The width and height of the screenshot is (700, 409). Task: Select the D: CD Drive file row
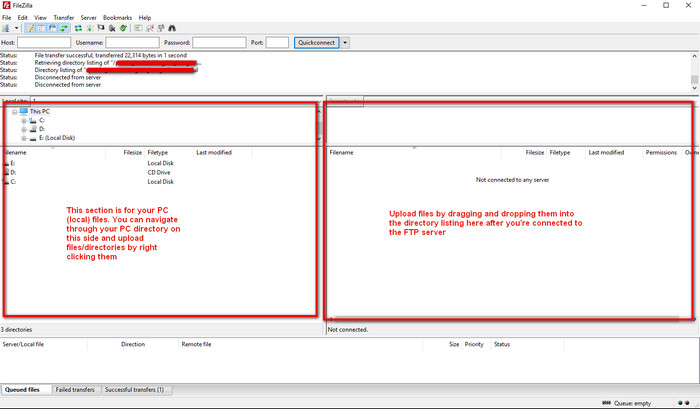tap(127, 172)
